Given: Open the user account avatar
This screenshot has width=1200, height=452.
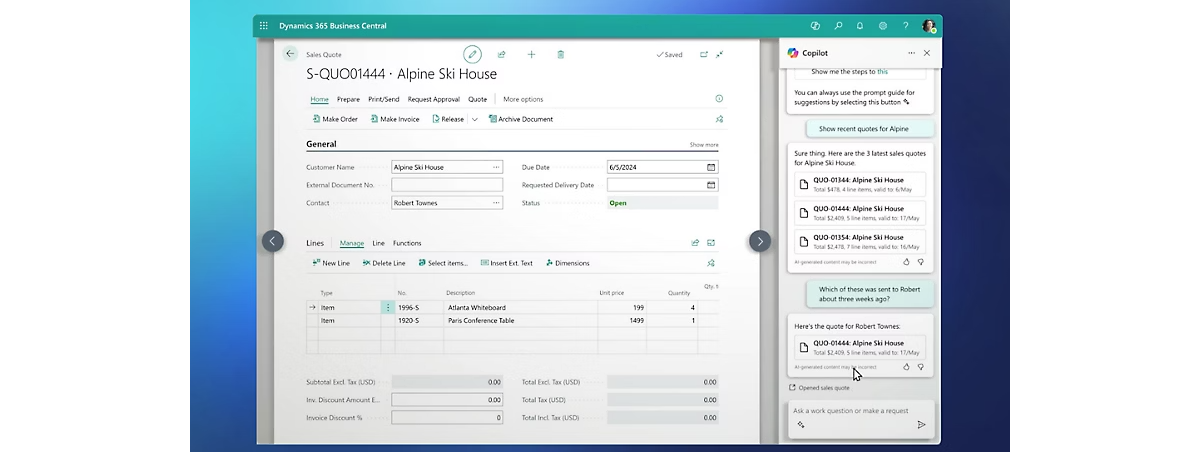Looking at the screenshot, I should (x=929, y=26).
